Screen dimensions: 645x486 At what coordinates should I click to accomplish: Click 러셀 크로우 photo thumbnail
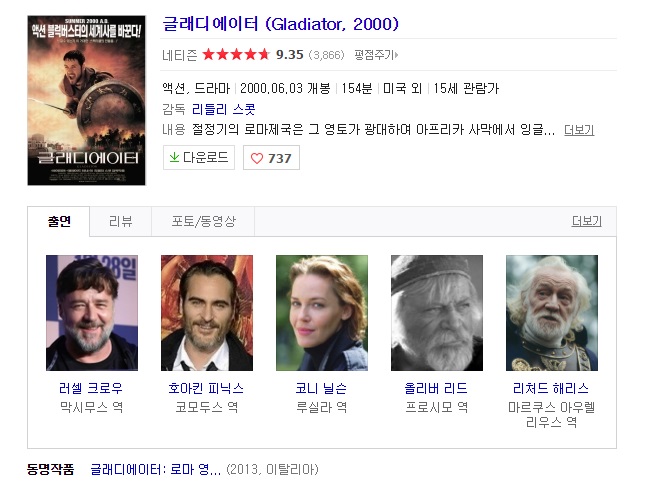[x=92, y=313]
